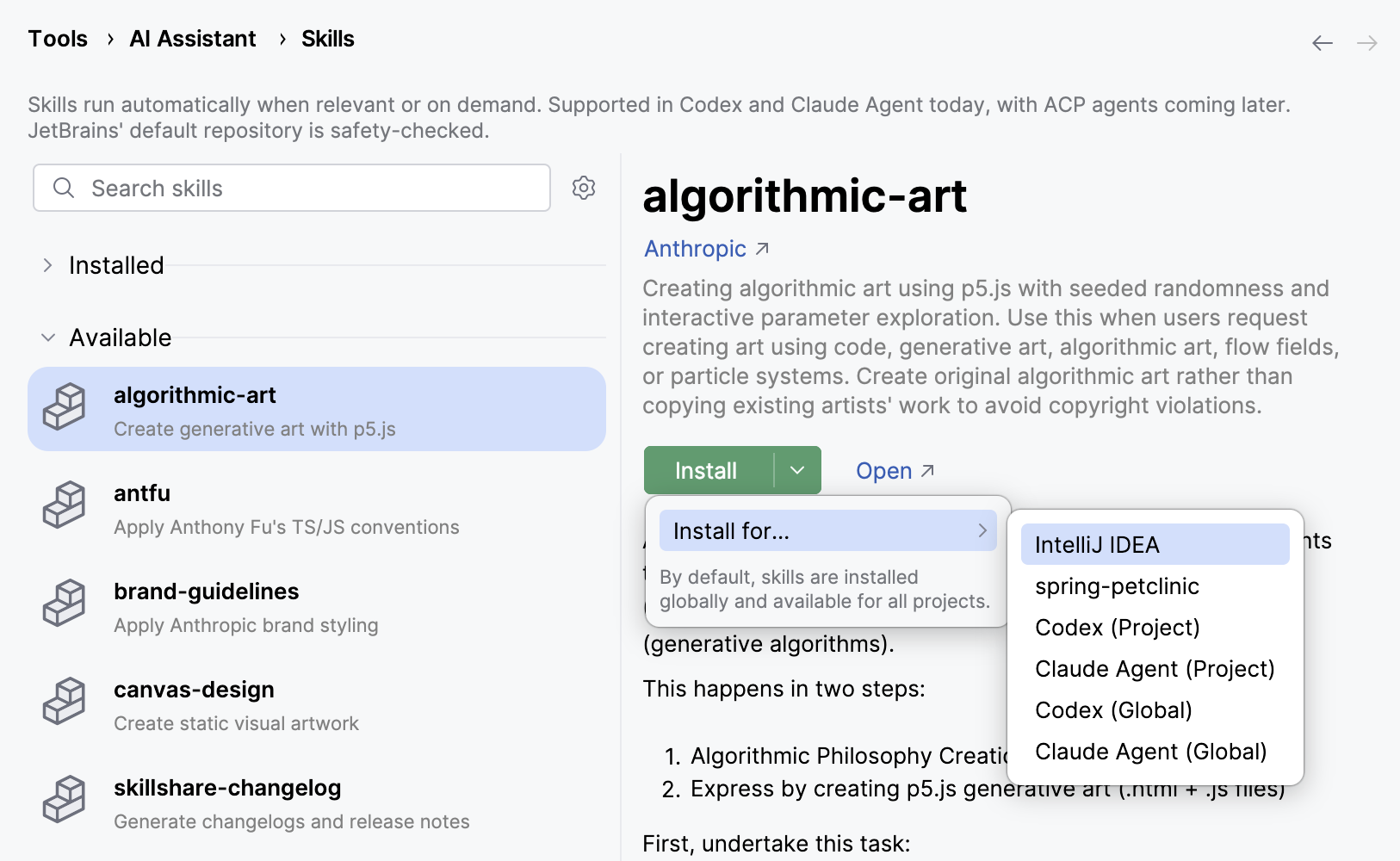Click 'Generate changelogs and release notes' text
The height and width of the screenshot is (861, 1400).
click(292, 821)
